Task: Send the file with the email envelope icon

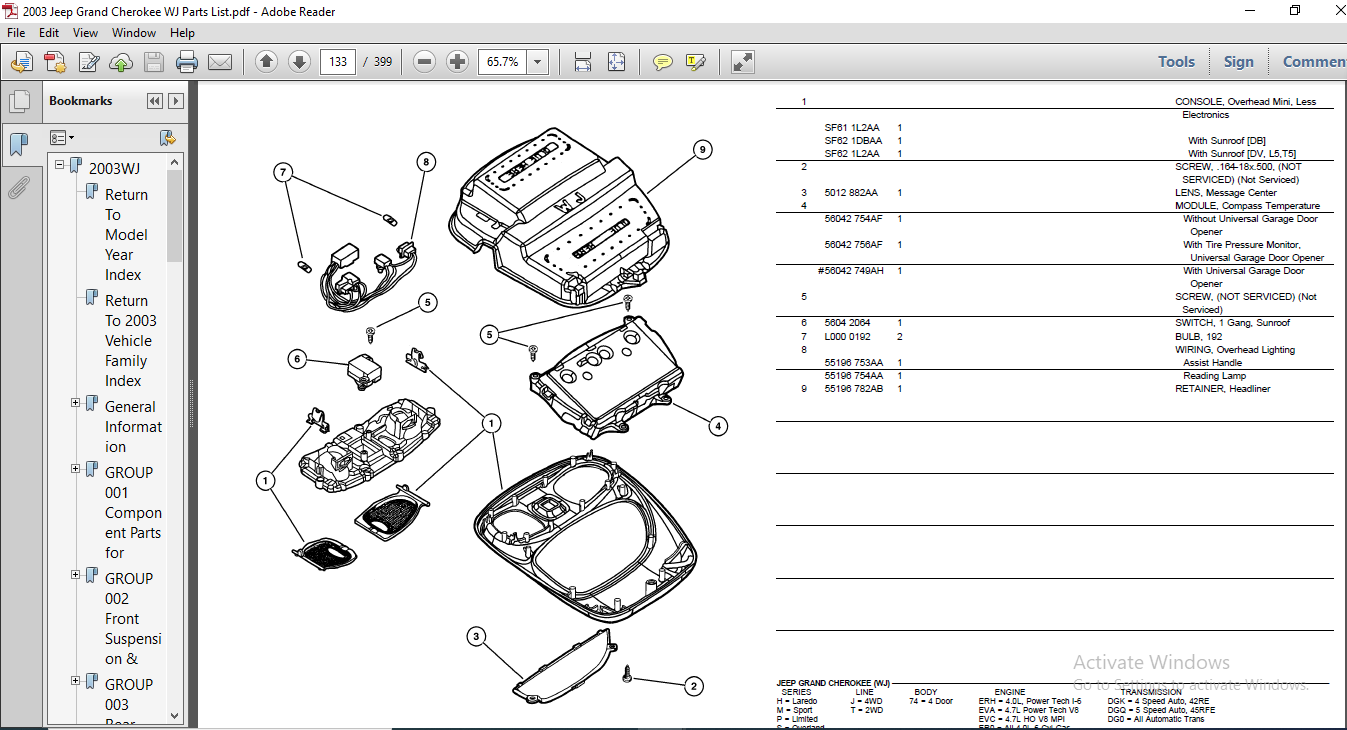Action: [220, 62]
